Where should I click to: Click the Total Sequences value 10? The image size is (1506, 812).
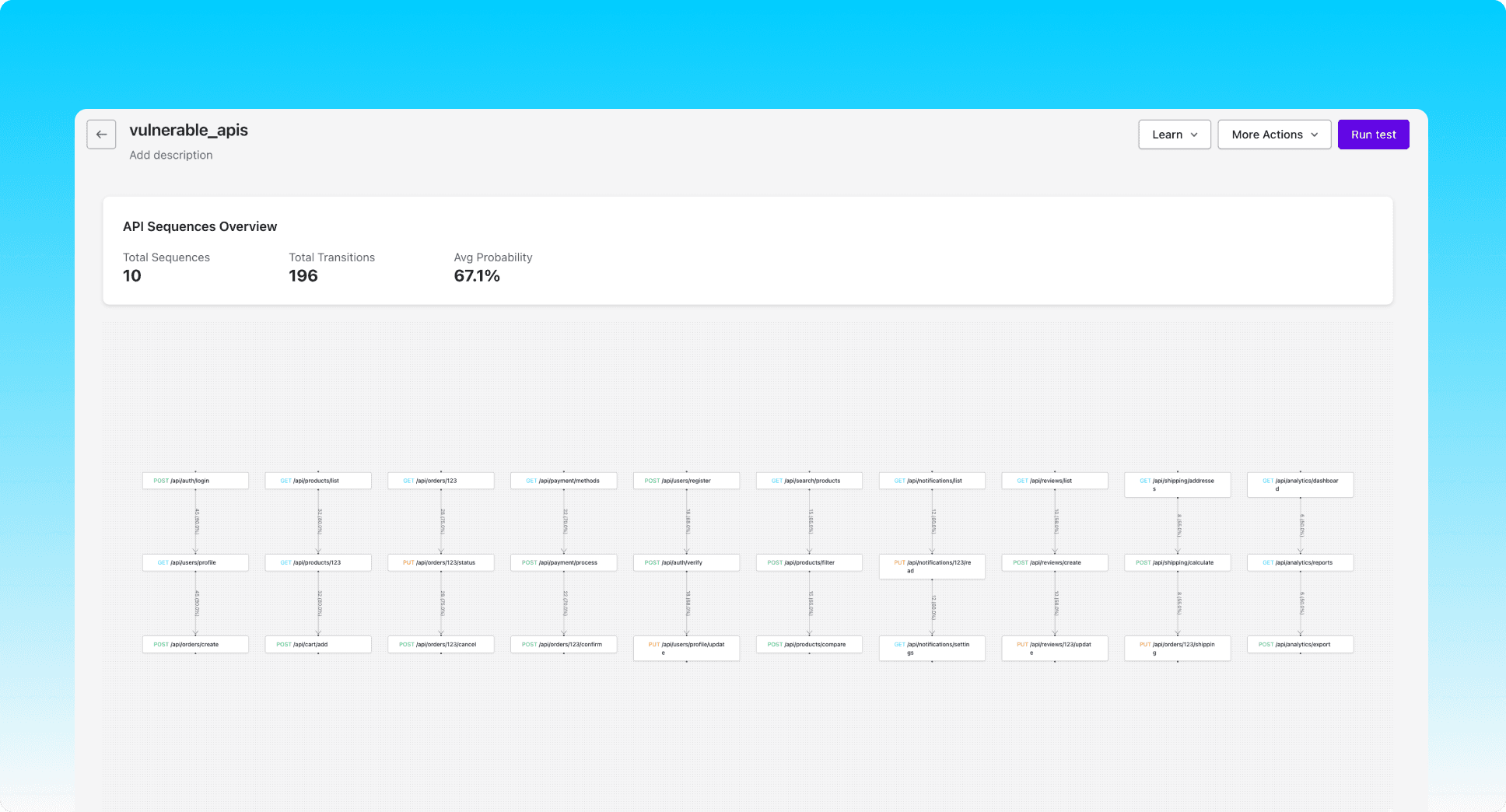click(x=132, y=276)
